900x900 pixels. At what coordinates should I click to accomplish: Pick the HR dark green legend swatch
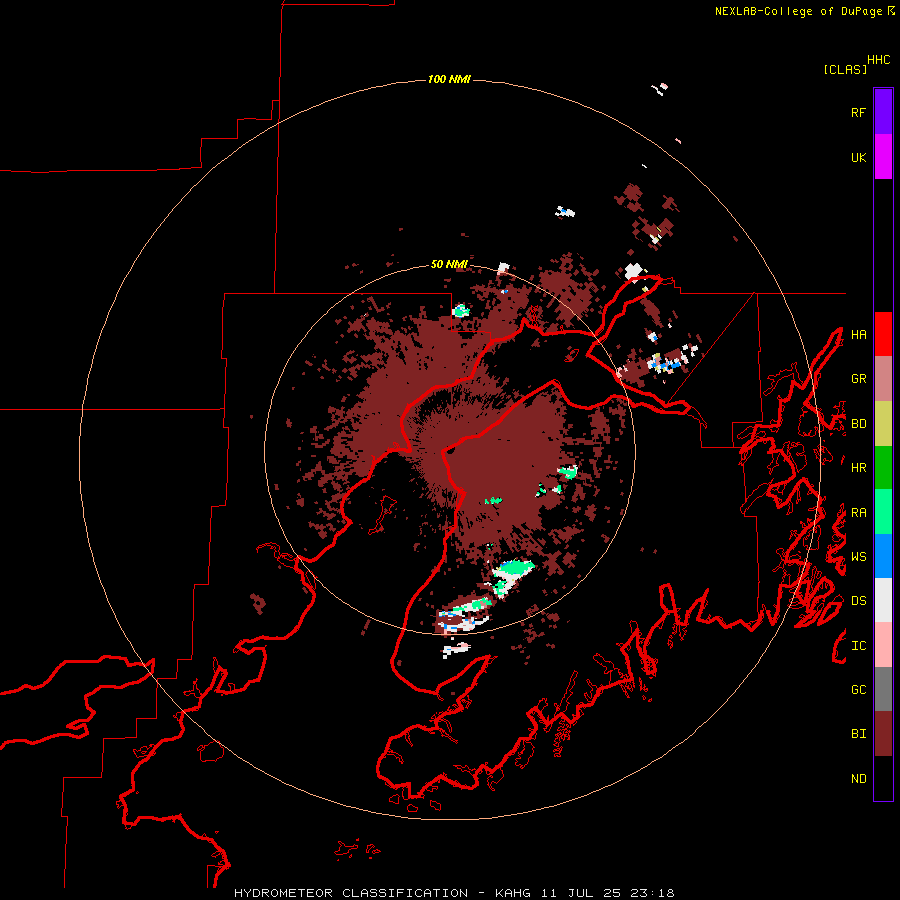click(x=883, y=468)
